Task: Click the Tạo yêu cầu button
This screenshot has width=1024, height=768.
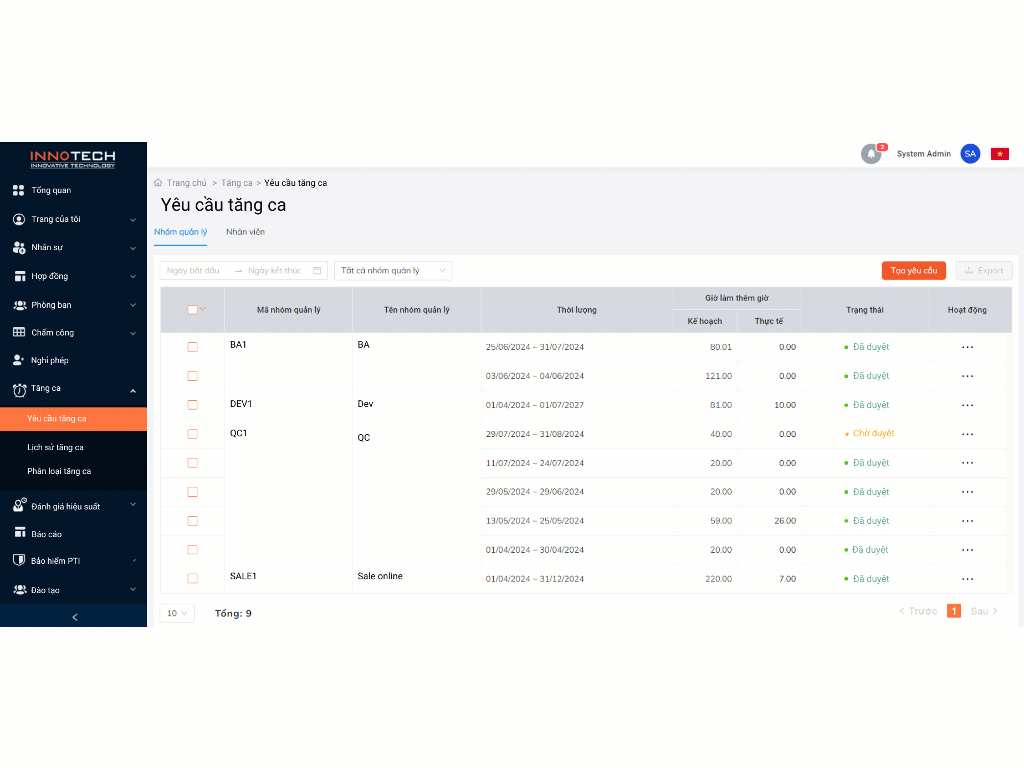Action: [913, 271]
